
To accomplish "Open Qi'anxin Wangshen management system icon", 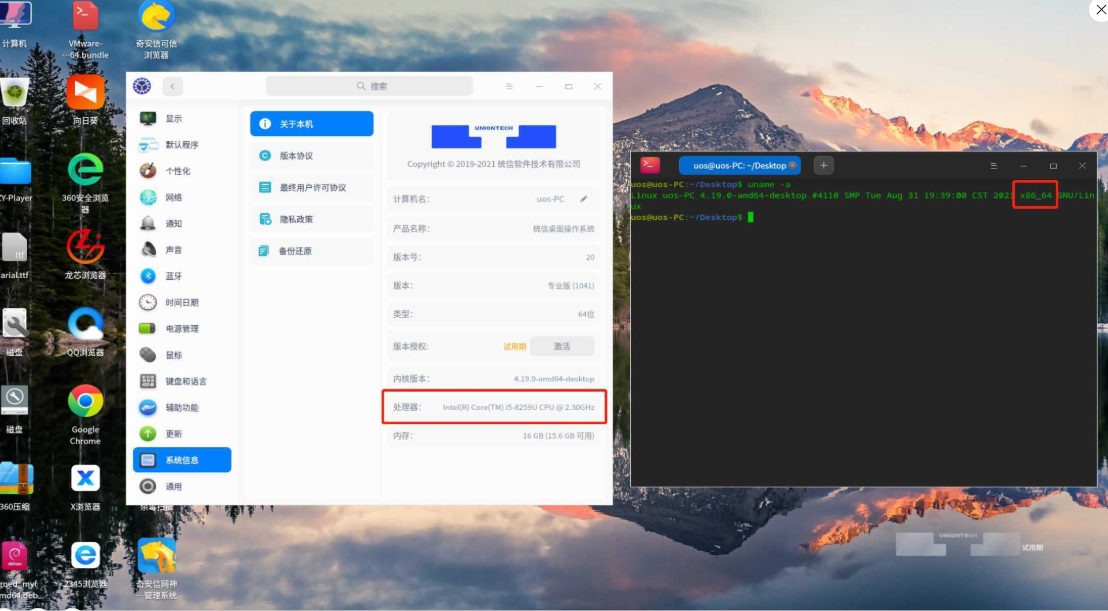I will 156,569.
